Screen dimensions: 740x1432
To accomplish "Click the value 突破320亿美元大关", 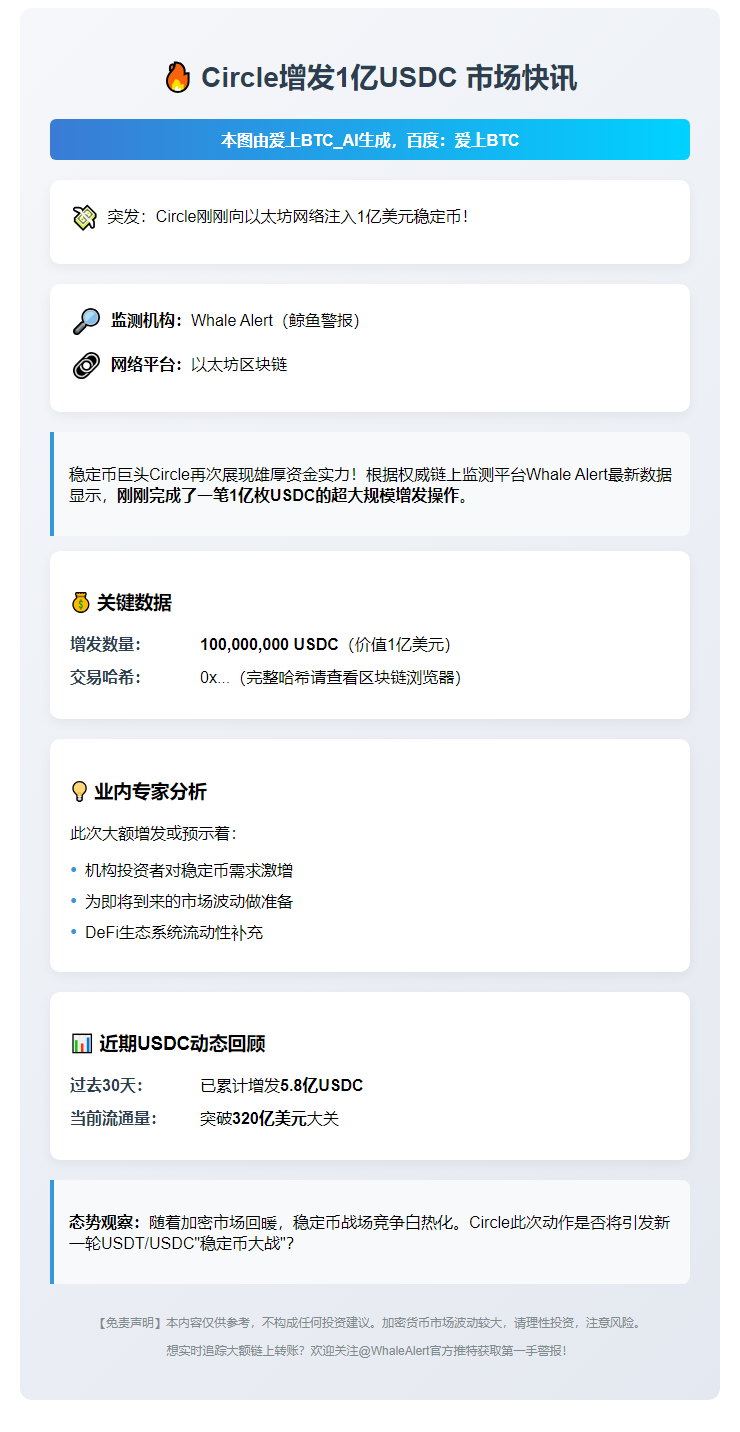I will pos(270,1119).
